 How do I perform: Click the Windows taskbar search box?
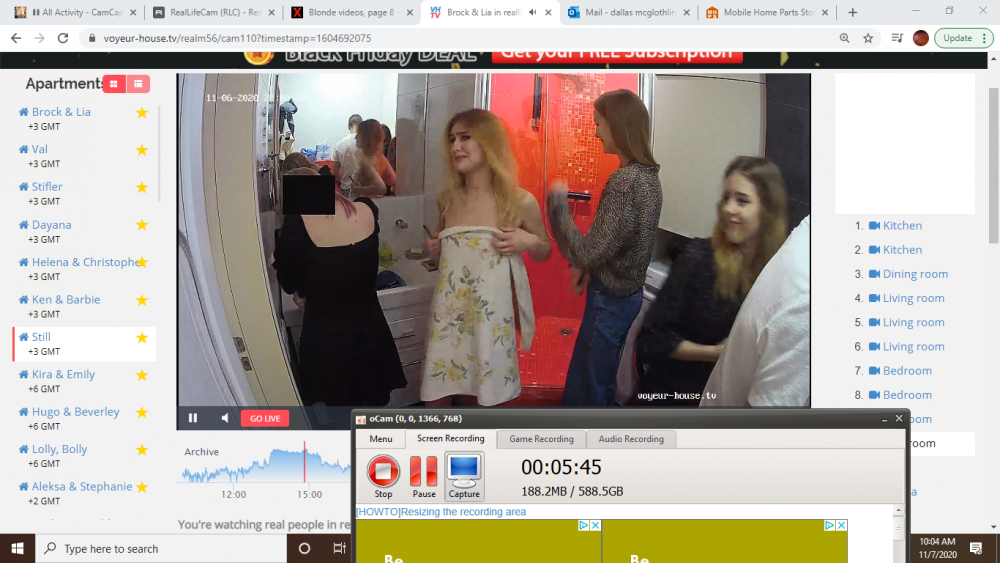[x=160, y=548]
